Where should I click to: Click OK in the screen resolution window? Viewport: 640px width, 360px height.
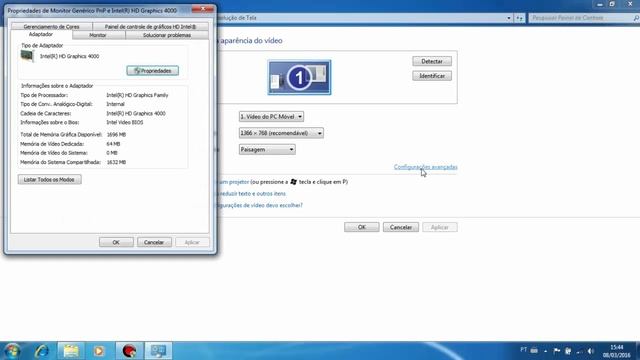coord(362,227)
